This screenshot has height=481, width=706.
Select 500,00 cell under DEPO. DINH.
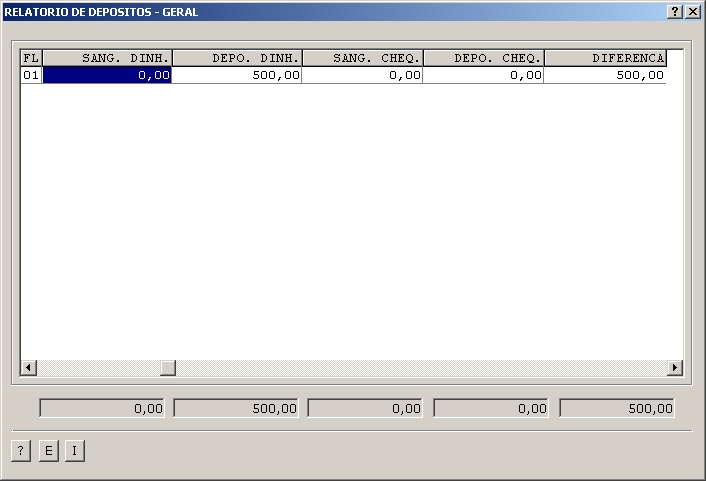point(237,75)
